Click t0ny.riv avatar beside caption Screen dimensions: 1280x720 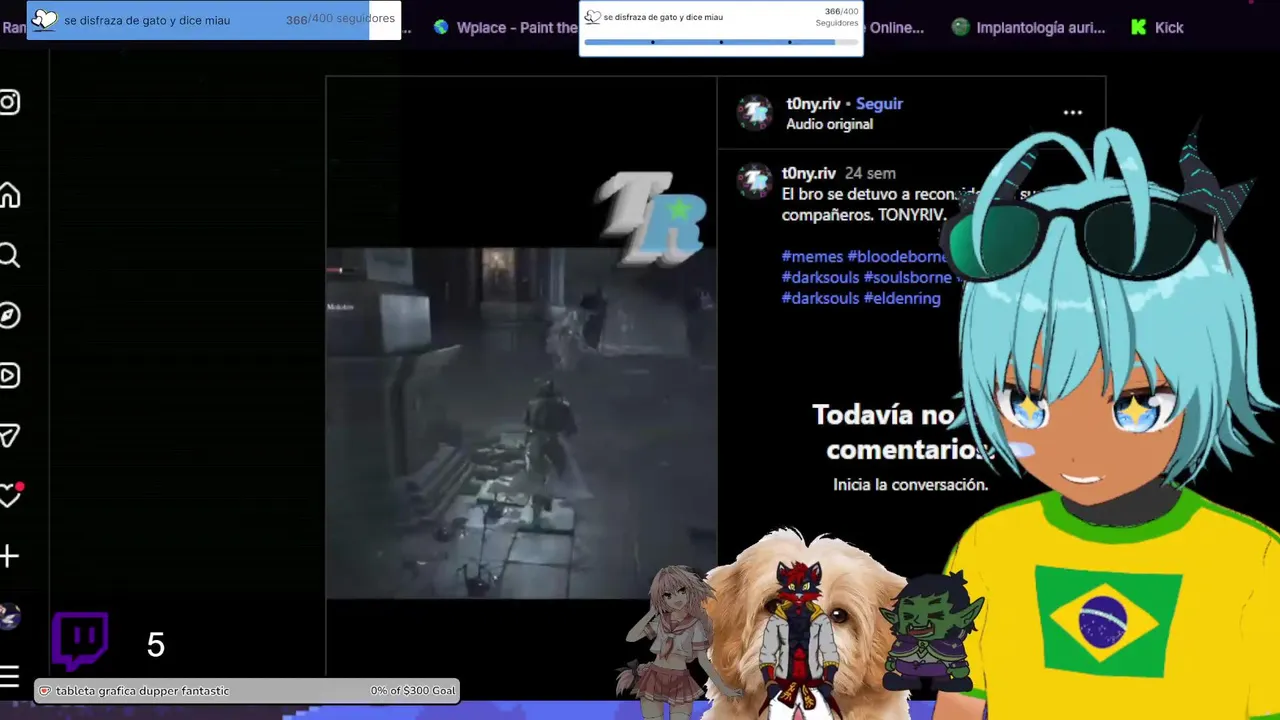click(754, 181)
